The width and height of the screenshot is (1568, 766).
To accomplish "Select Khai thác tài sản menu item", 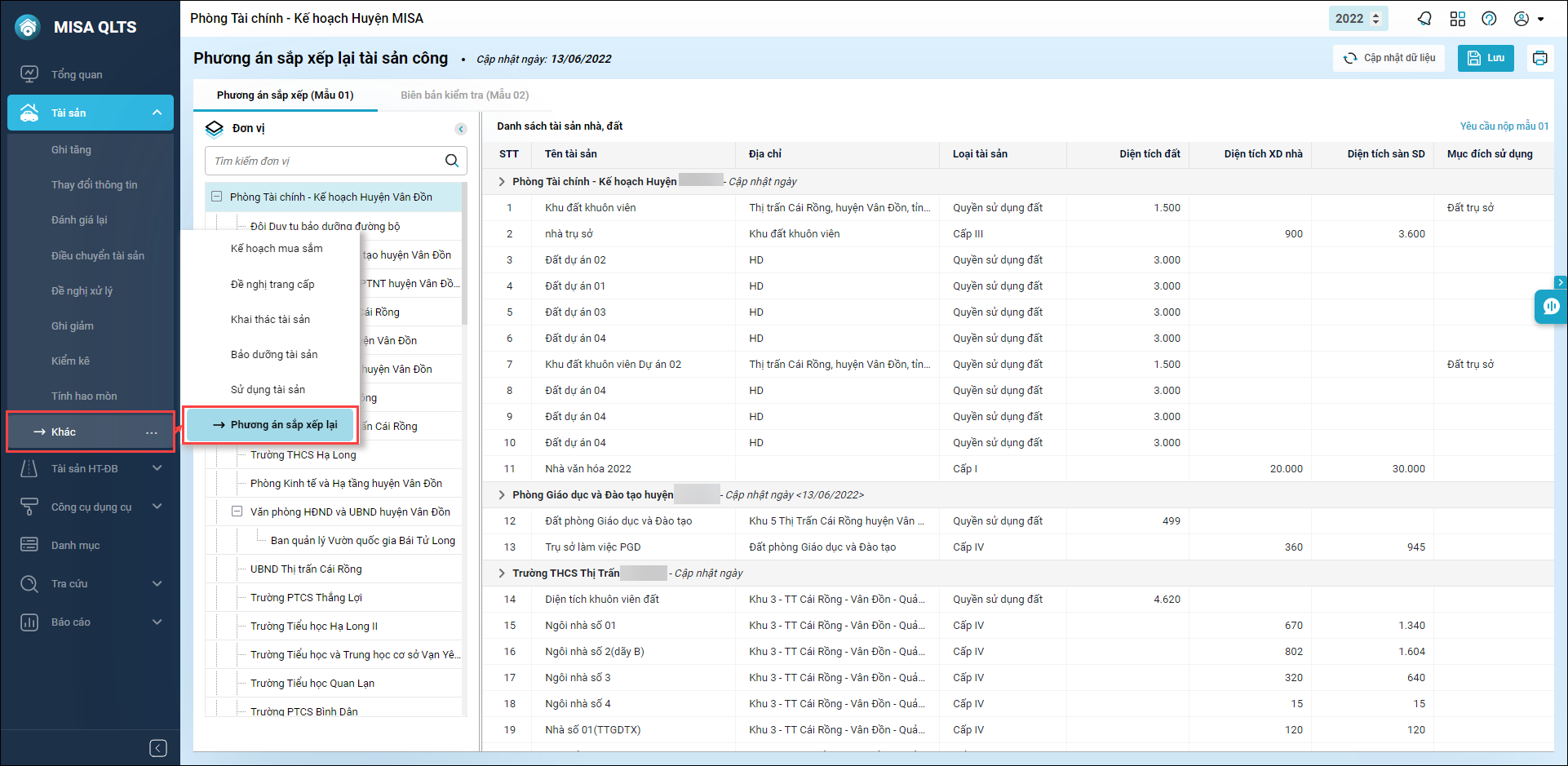I will click(270, 319).
